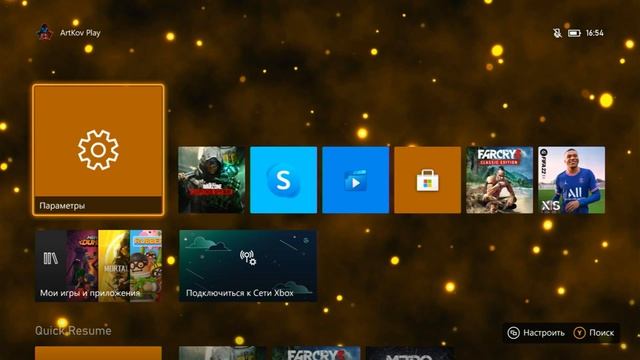The image size is (640, 360).
Task: Launch the FIFA 22 game tile
Action: [x=571, y=180]
